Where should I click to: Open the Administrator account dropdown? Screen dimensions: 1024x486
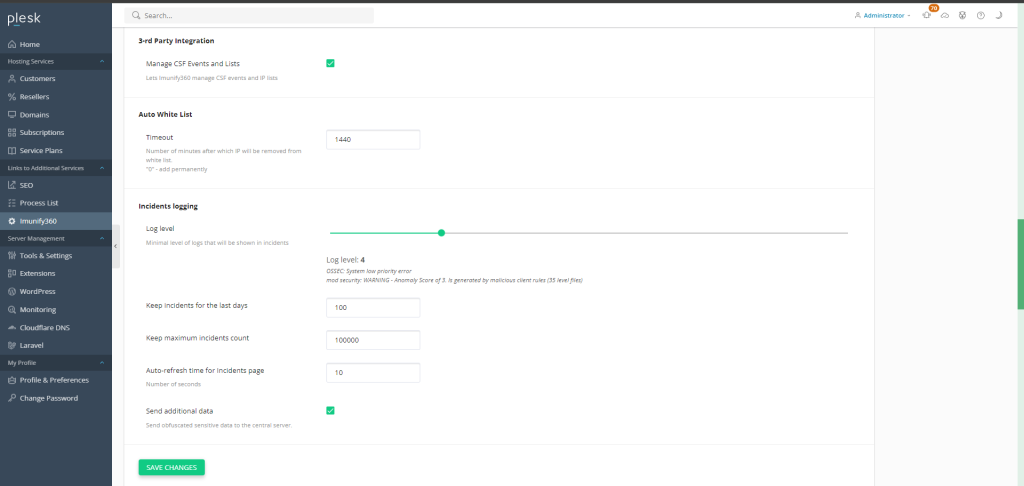coord(881,16)
